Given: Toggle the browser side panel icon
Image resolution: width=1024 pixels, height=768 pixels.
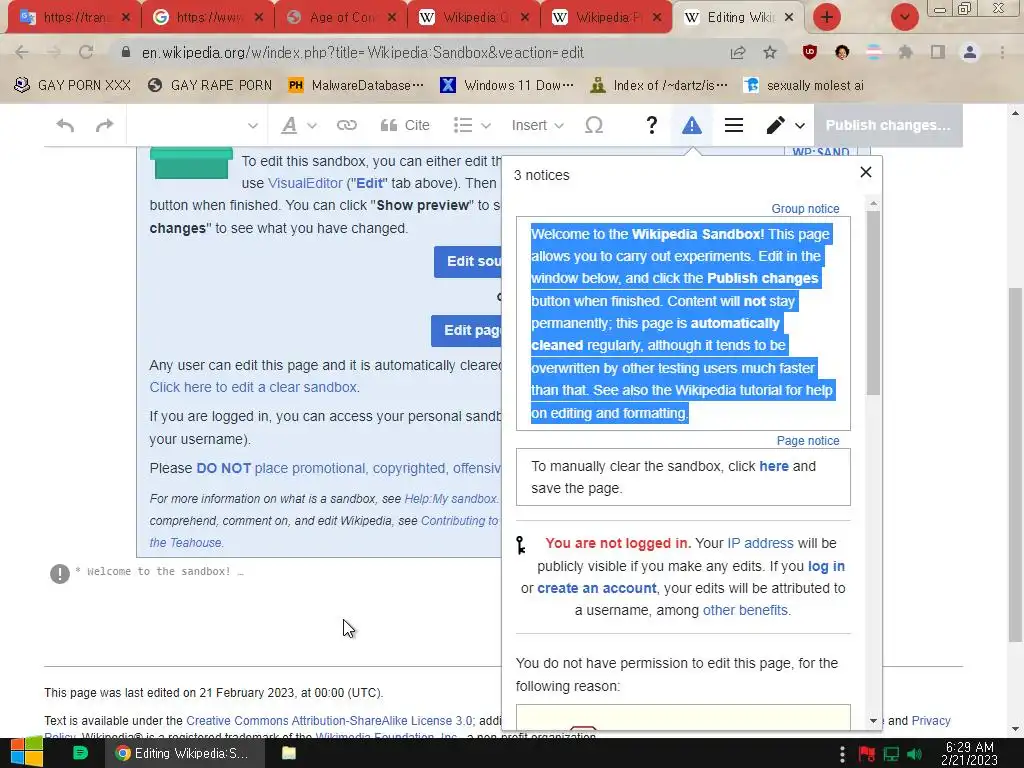Looking at the screenshot, I should (938, 52).
